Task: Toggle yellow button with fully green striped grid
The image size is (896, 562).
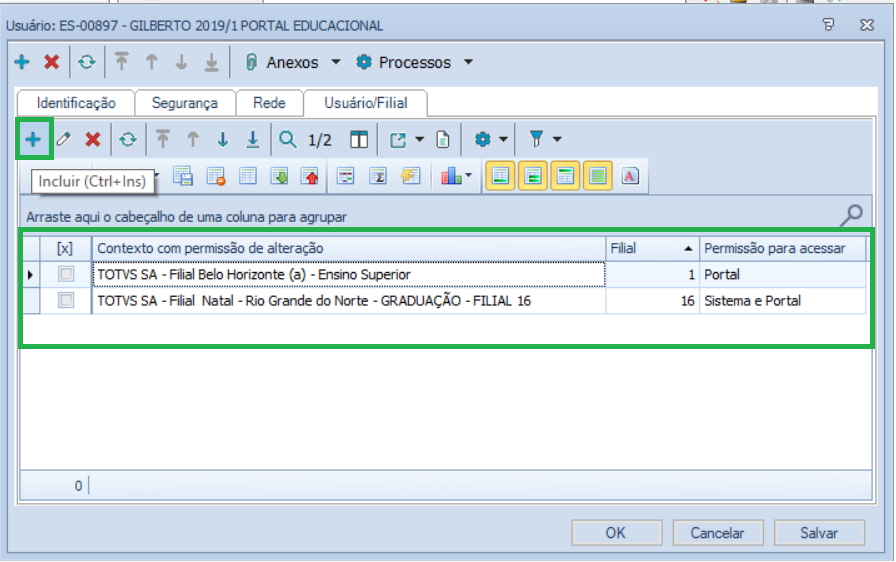Action: point(598,176)
